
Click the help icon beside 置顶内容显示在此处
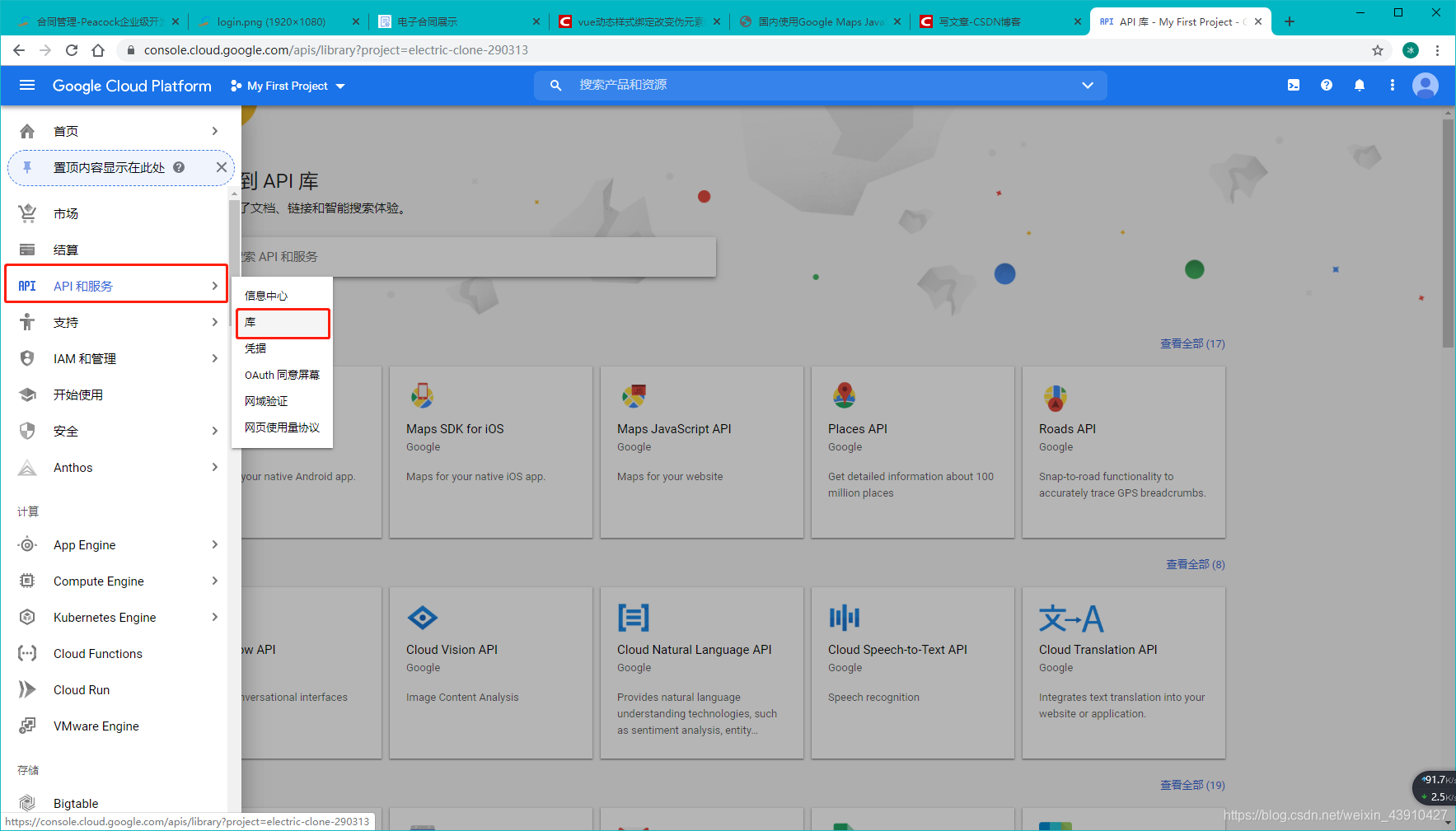[179, 167]
